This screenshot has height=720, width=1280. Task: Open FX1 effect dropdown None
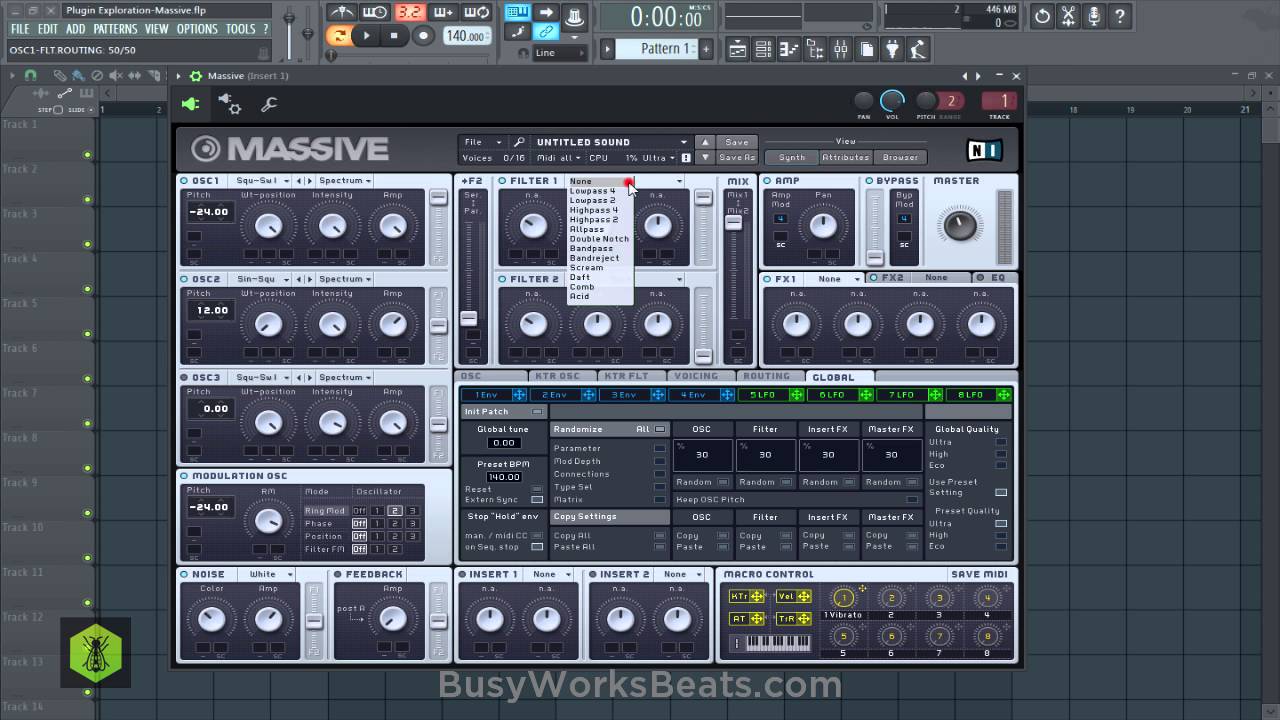click(x=837, y=278)
